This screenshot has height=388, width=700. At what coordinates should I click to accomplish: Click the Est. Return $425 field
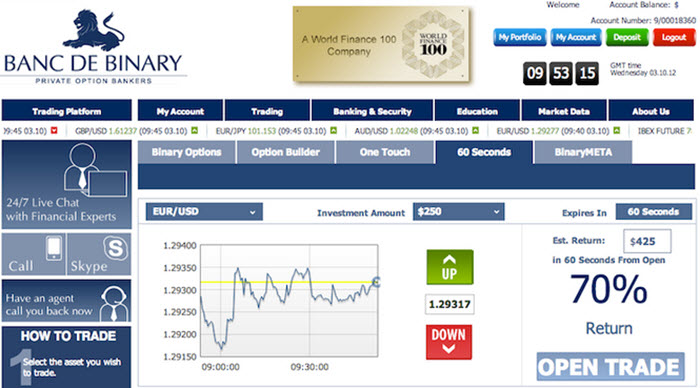[647, 241]
